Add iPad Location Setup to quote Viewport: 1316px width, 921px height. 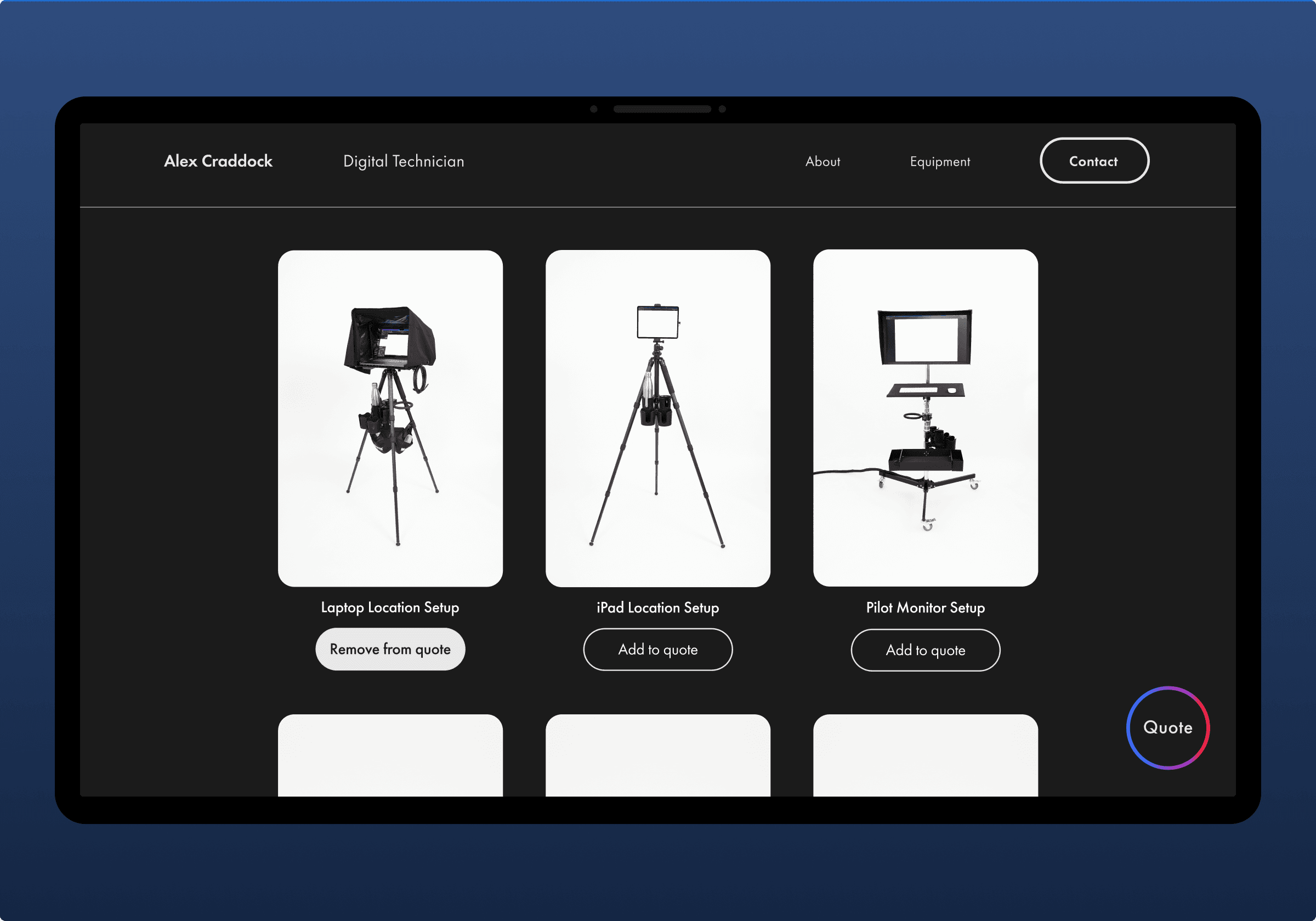click(x=657, y=650)
